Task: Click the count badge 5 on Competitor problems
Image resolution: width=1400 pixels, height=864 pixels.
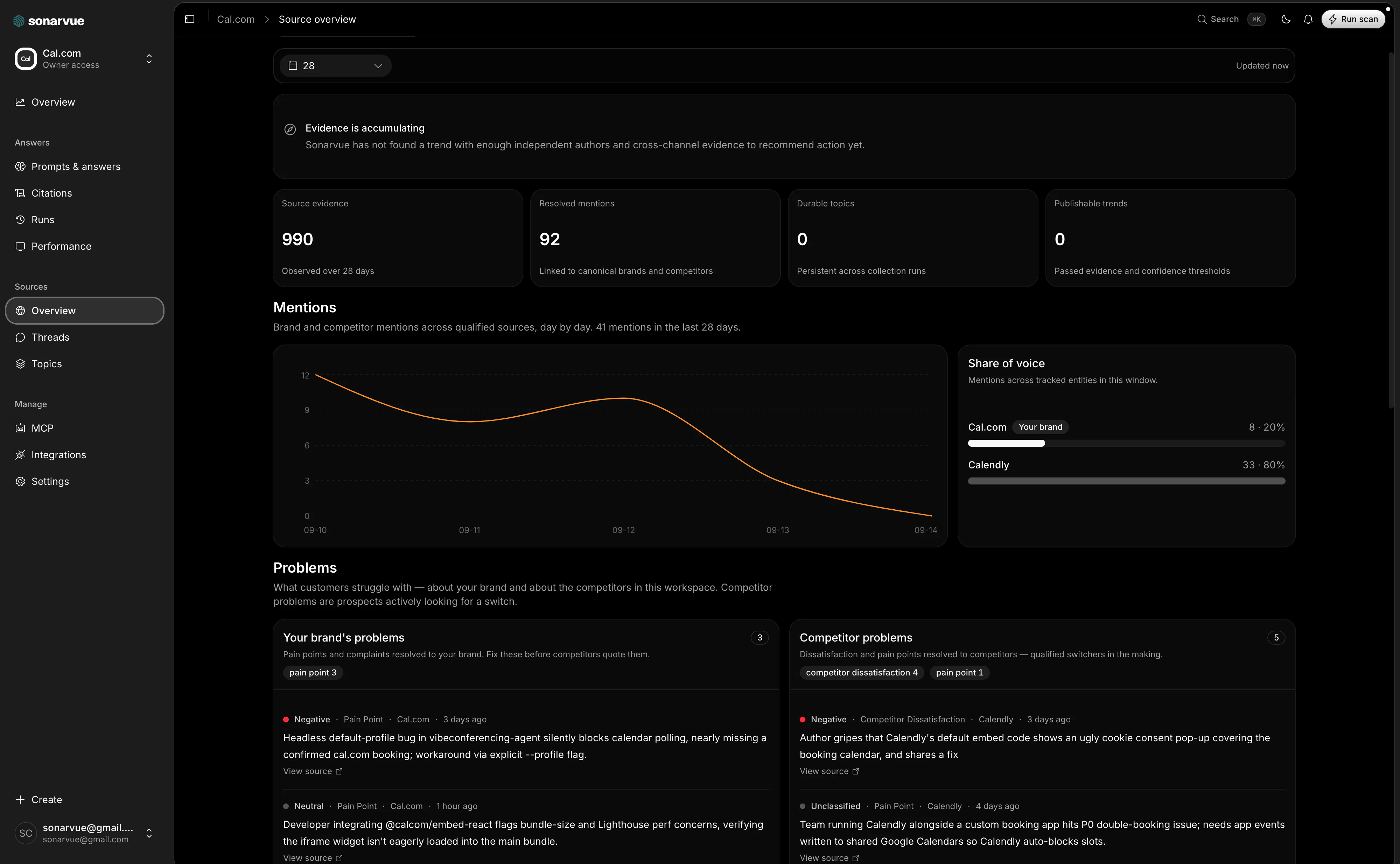Action: pos(1276,638)
